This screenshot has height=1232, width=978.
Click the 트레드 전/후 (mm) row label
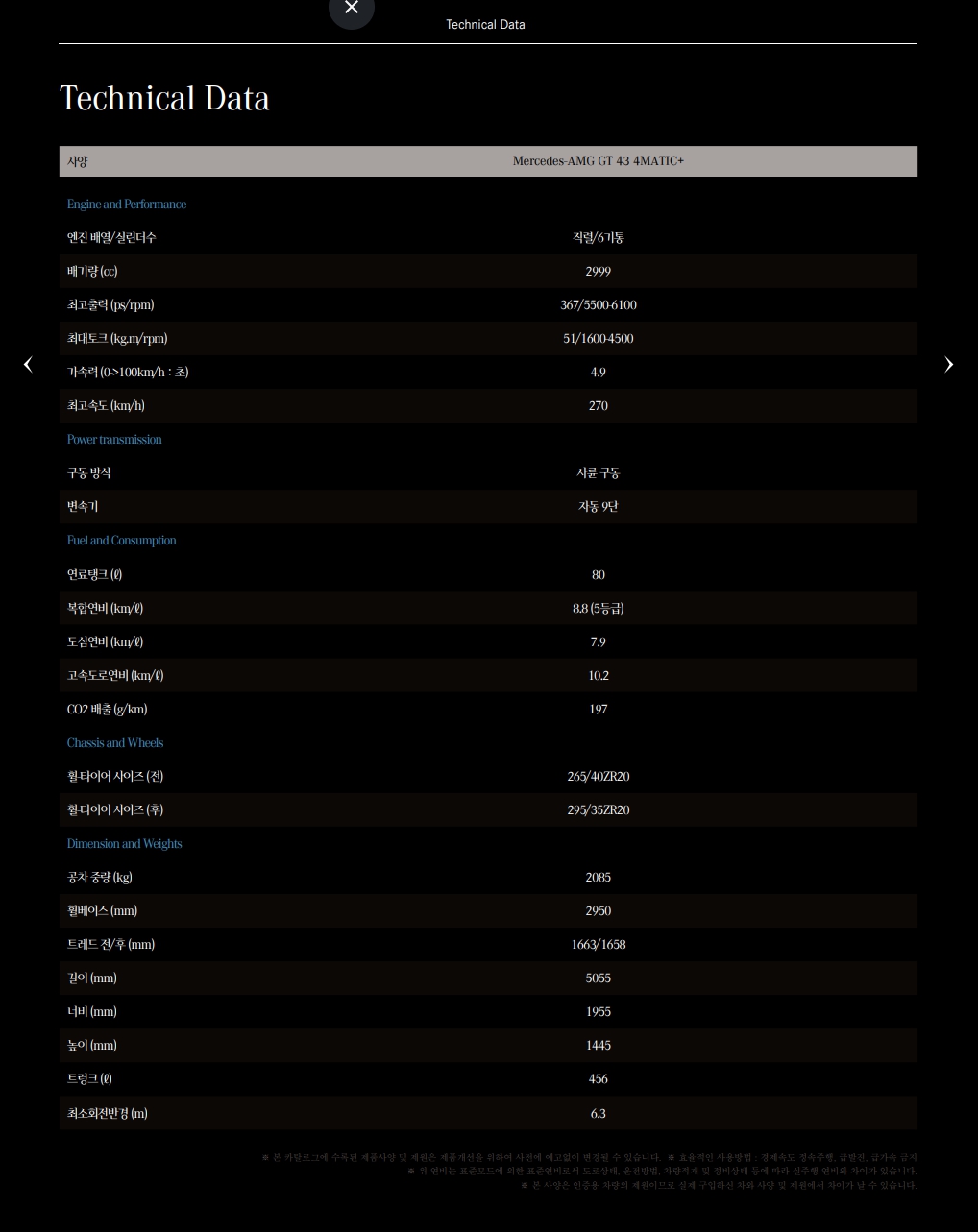(x=110, y=945)
